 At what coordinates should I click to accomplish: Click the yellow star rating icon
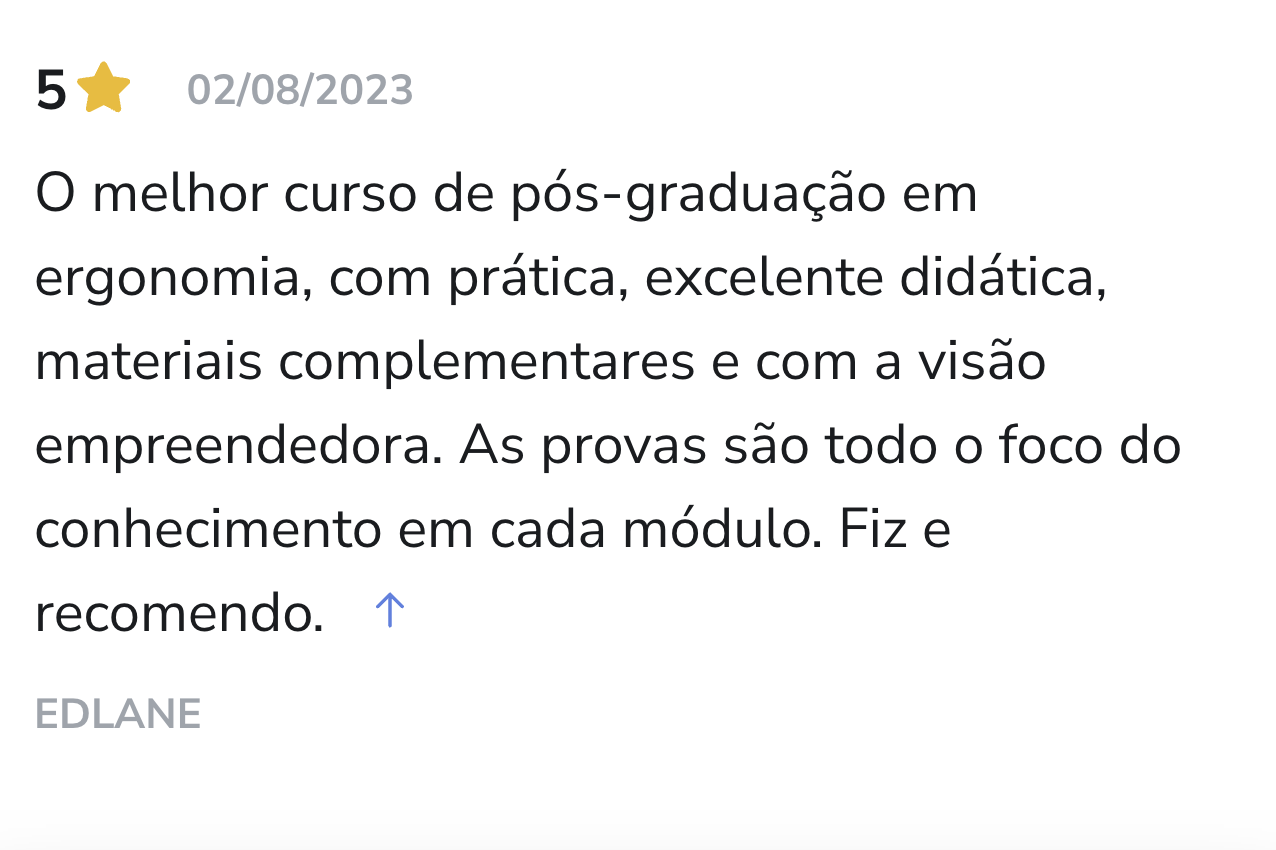[103, 90]
